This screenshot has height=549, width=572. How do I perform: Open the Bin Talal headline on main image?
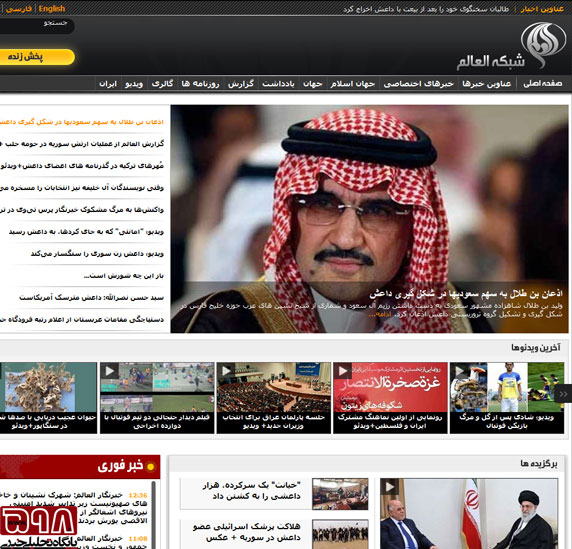[466, 293]
